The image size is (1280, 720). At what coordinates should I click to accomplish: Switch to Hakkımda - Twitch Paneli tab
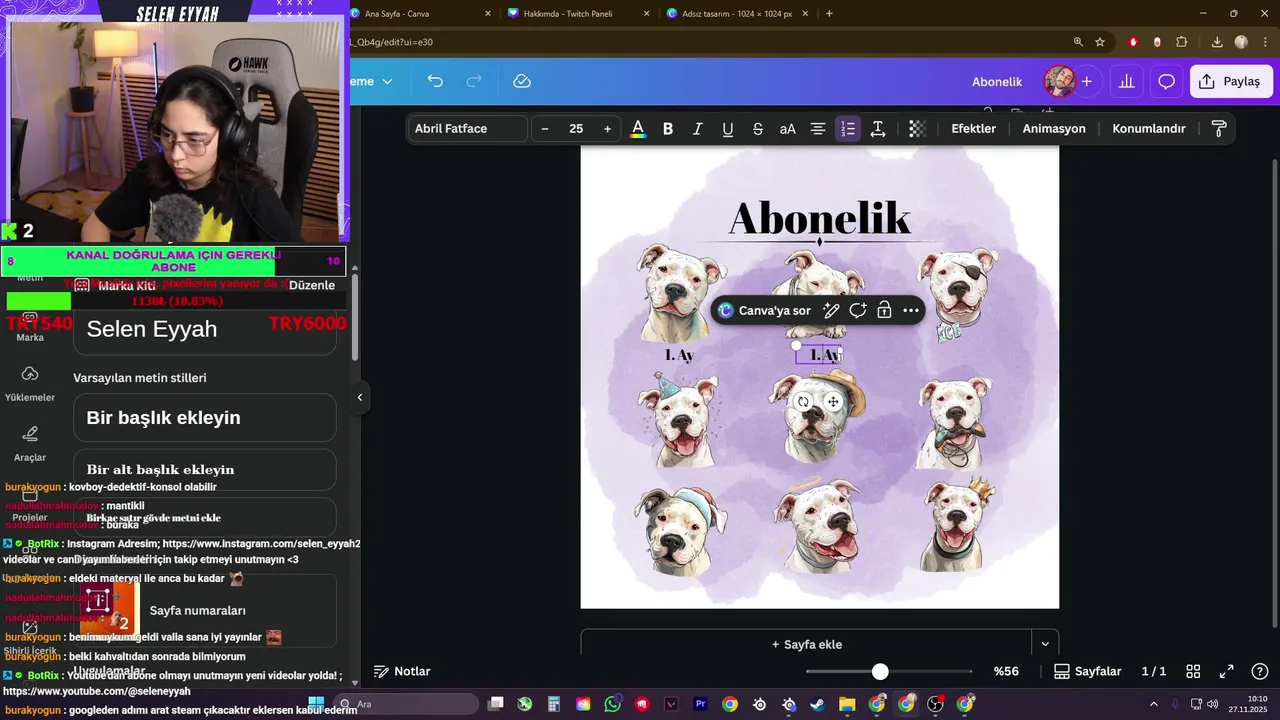coord(578,14)
